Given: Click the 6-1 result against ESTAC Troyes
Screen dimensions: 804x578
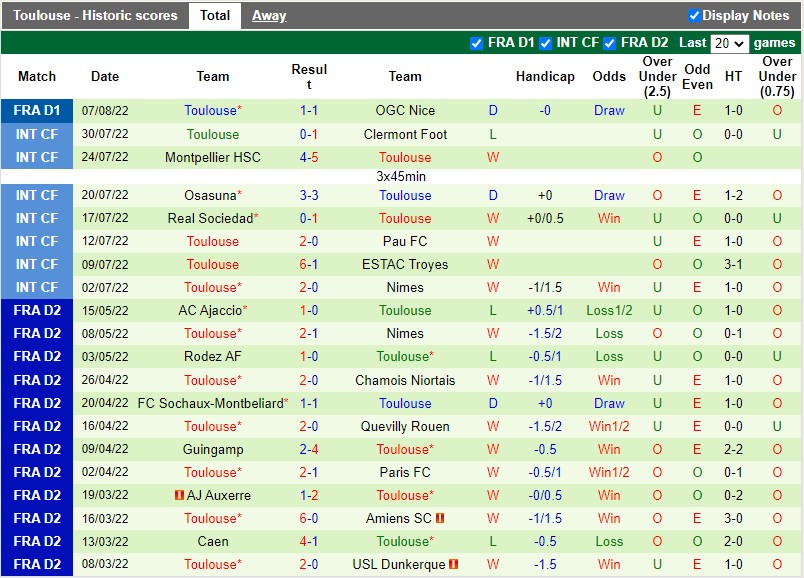Looking at the screenshot, I should point(309,265).
